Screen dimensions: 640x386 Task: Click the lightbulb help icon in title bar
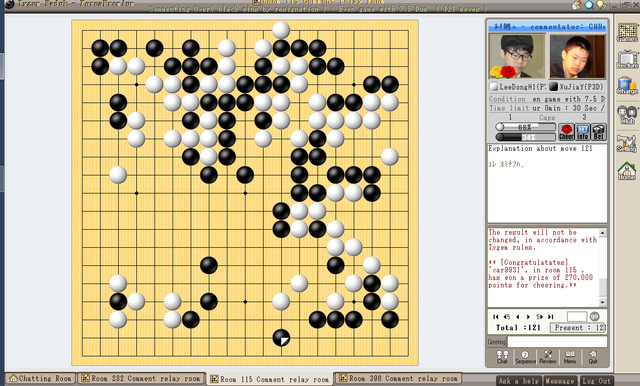(x=601, y=5)
